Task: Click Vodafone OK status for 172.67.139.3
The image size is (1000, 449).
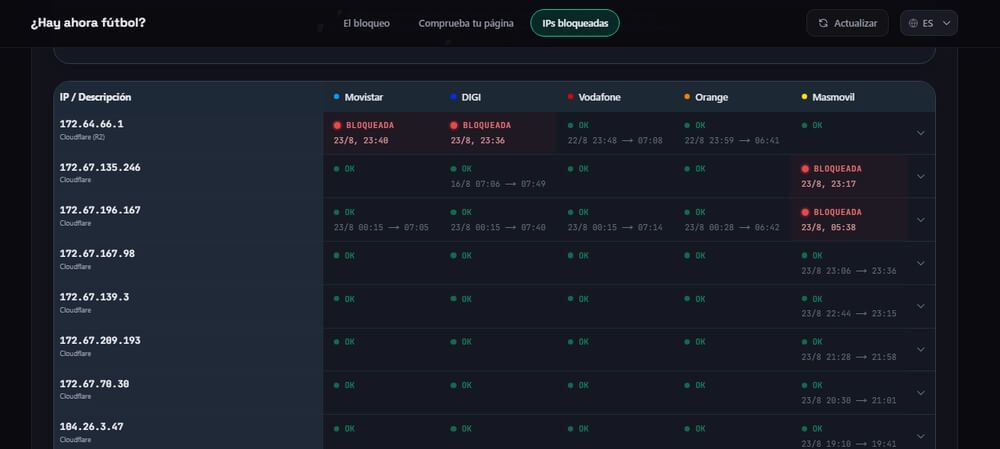Action: (x=578, y=299)
